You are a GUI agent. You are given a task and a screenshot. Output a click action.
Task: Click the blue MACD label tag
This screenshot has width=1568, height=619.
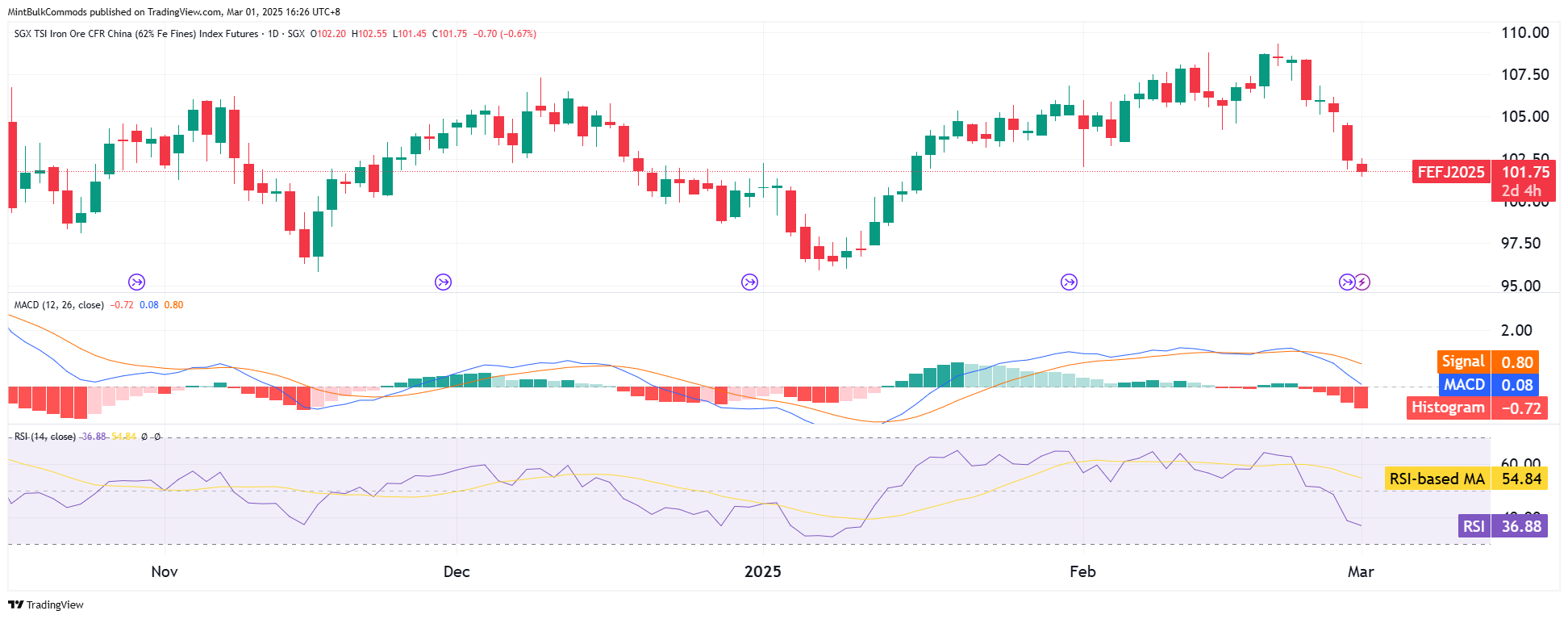pyautogui.click(x=1464, y=385)
